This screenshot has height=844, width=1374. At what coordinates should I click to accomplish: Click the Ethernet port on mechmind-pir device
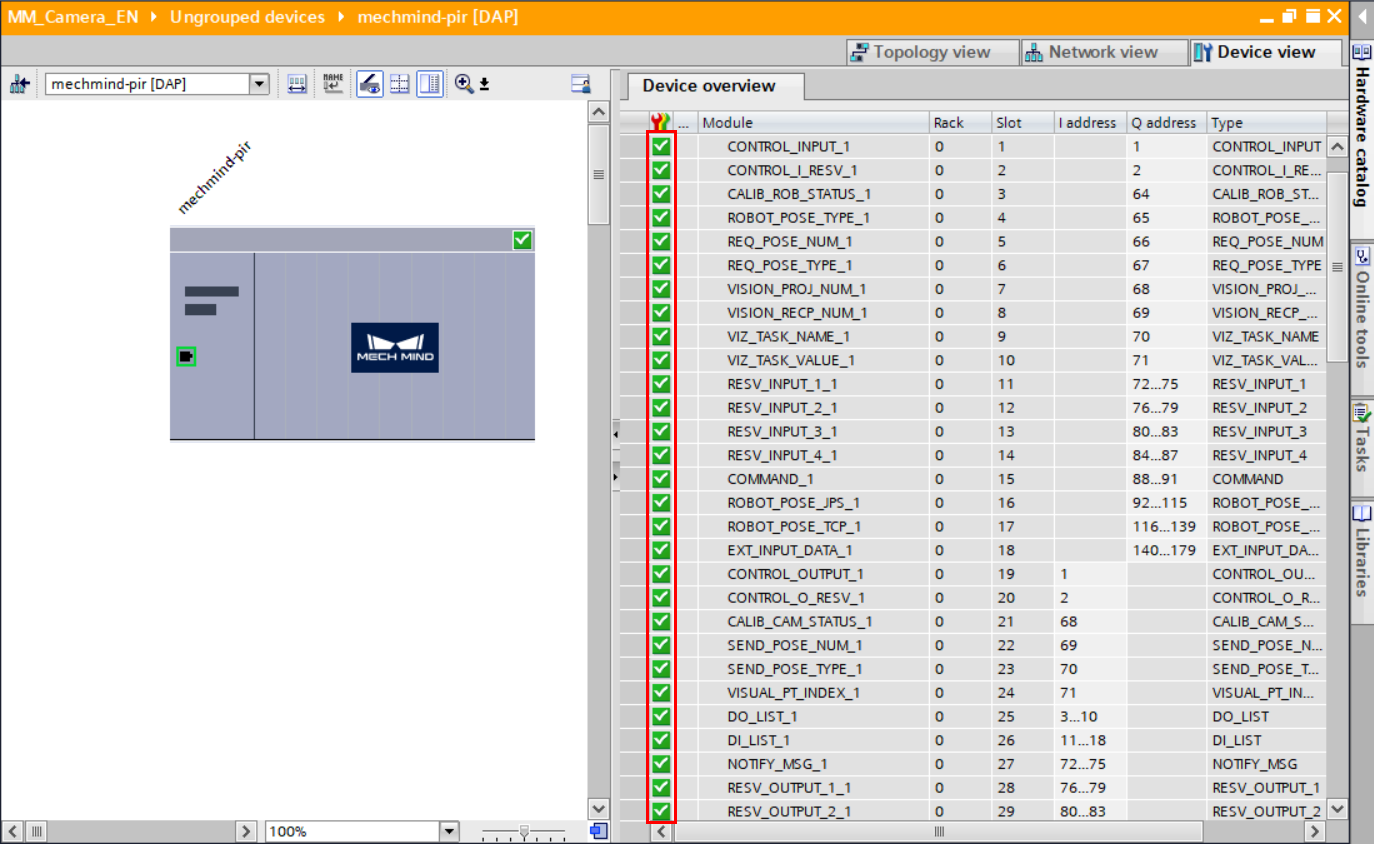[x=186, y=356]
